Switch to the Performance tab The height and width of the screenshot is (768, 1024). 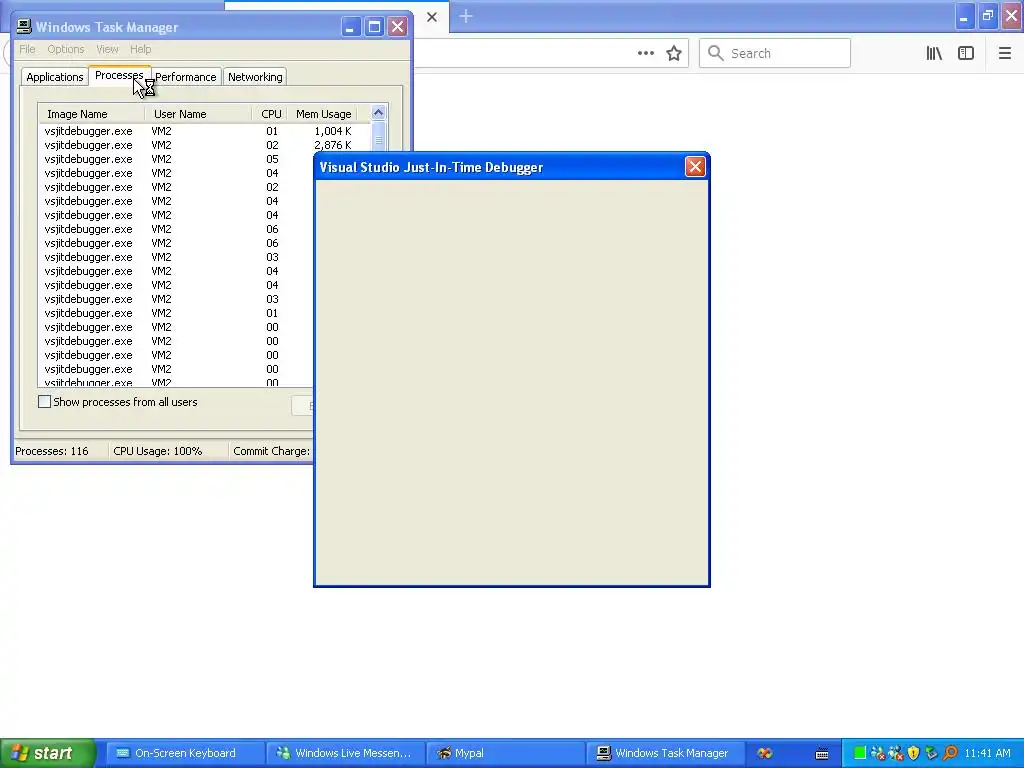tap(186, 77)
